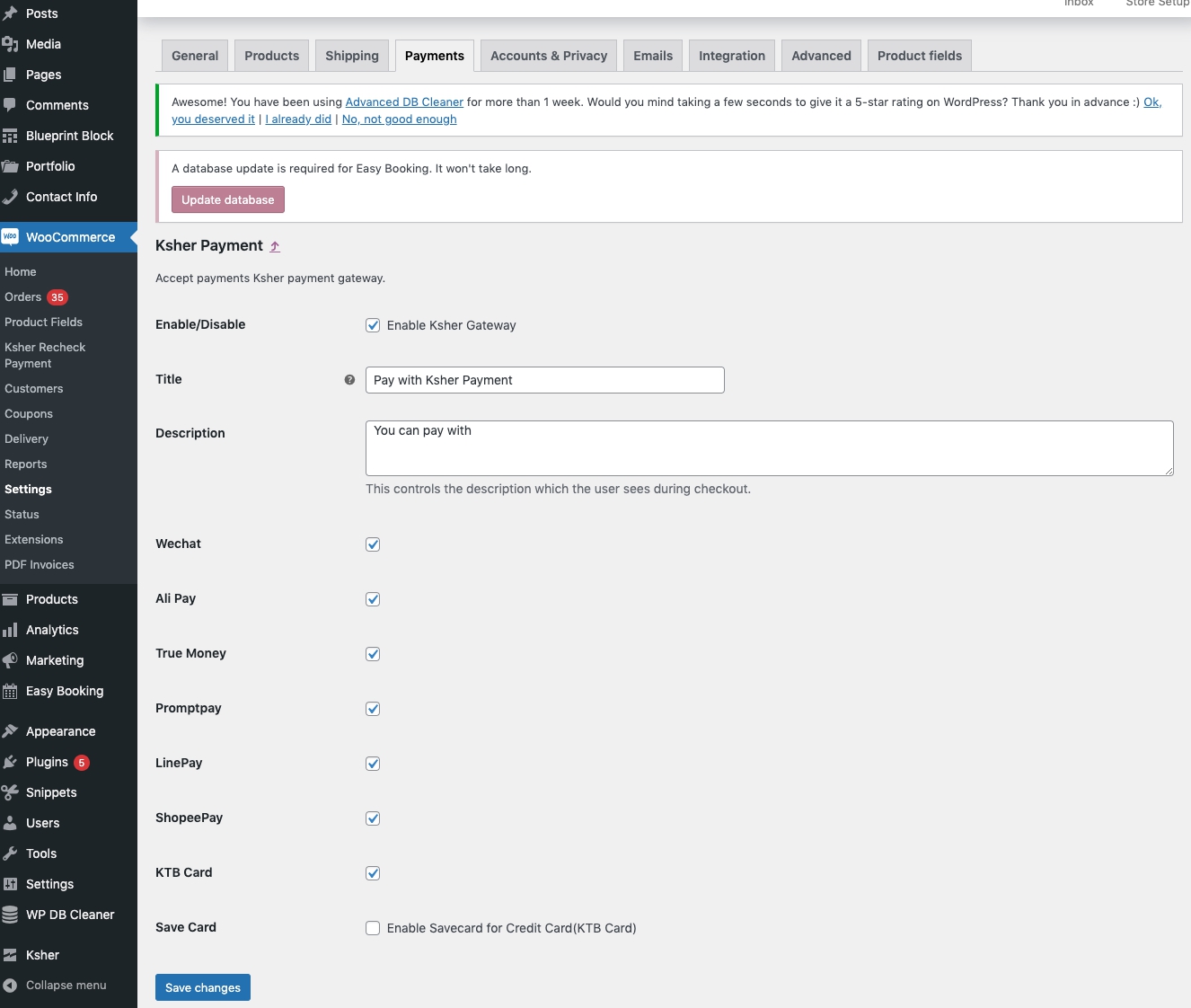The height and width of the screenshot is (1008, 1191).
Task: Click the return arrow beside Ksher Payment
Action: 275,246
